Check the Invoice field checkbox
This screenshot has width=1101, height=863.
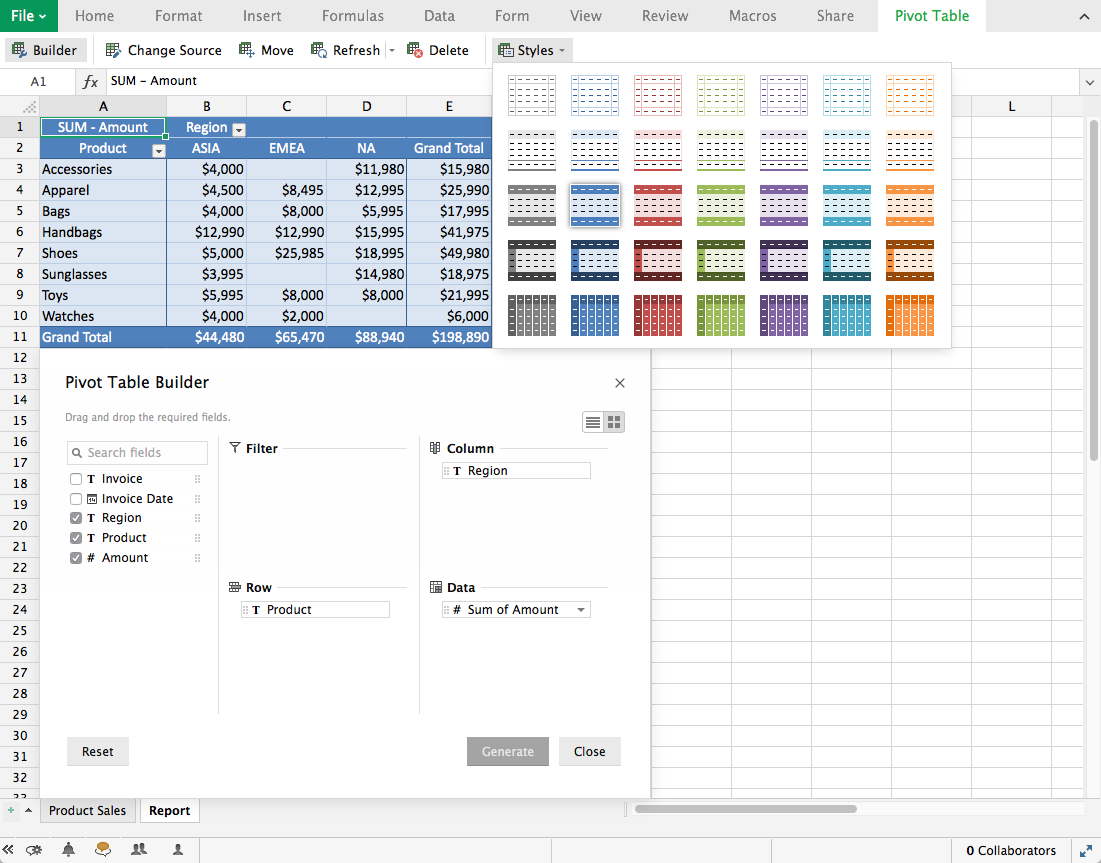(x=76, y=479)
